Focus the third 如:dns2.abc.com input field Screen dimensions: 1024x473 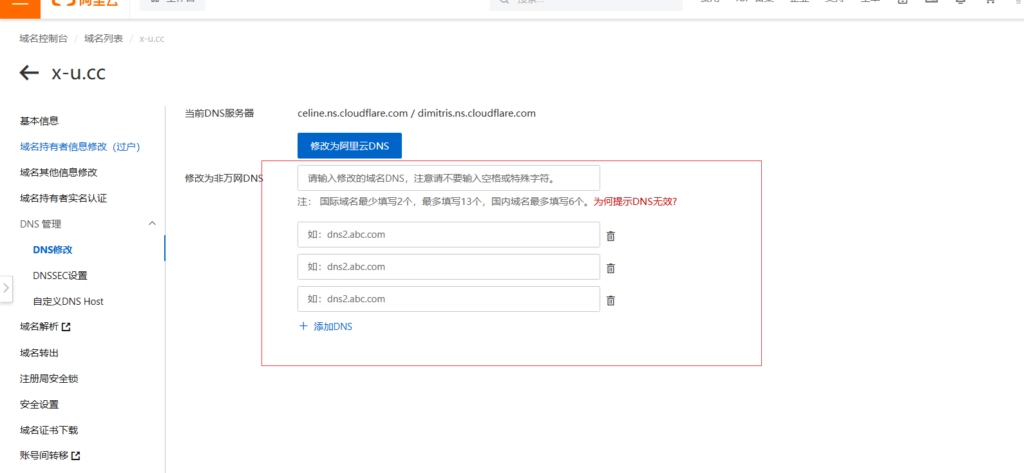[448, 299]
